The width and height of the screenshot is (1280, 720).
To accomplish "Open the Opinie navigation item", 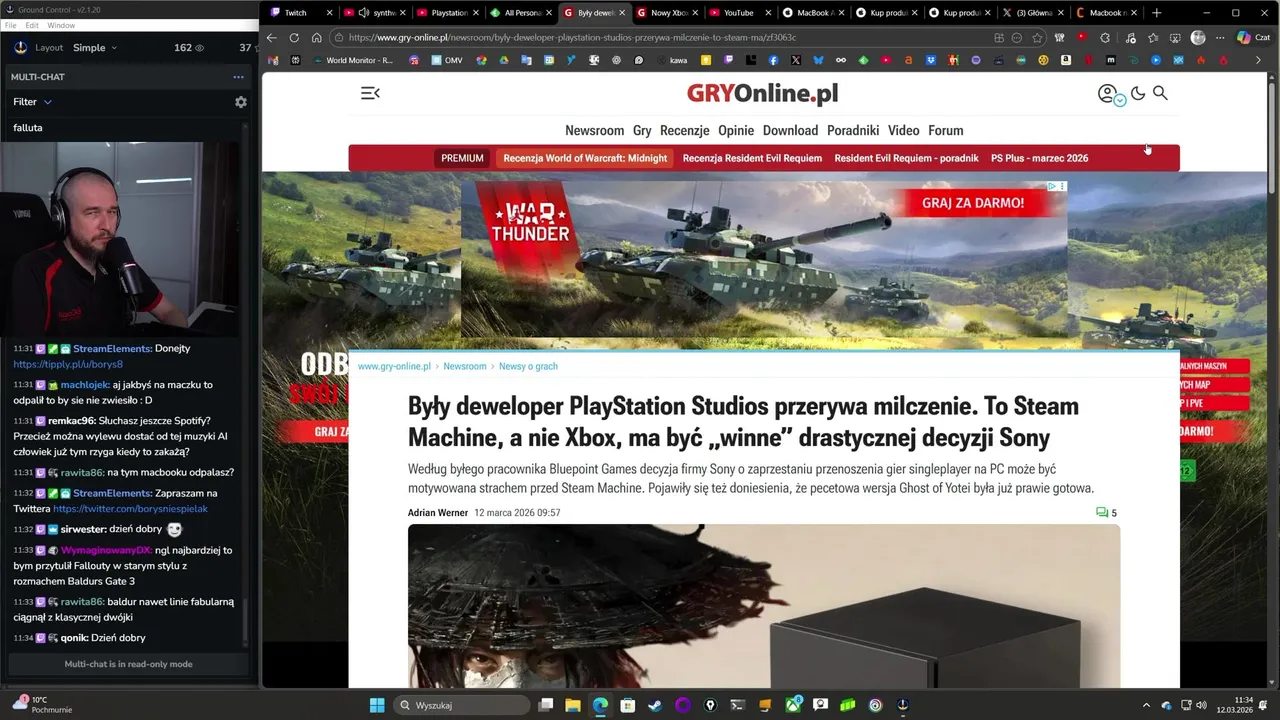I will coord(736,130).
